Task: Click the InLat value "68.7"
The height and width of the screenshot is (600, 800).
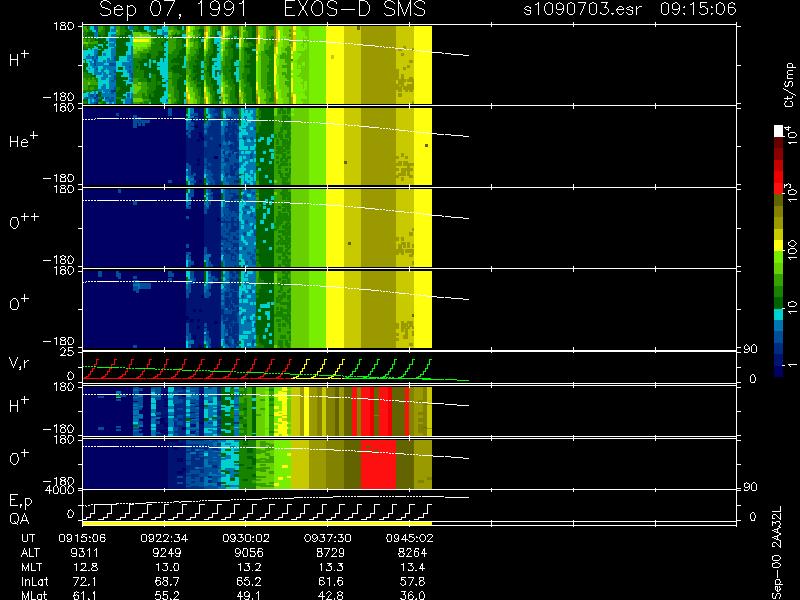Action: (x=167, y=581)
